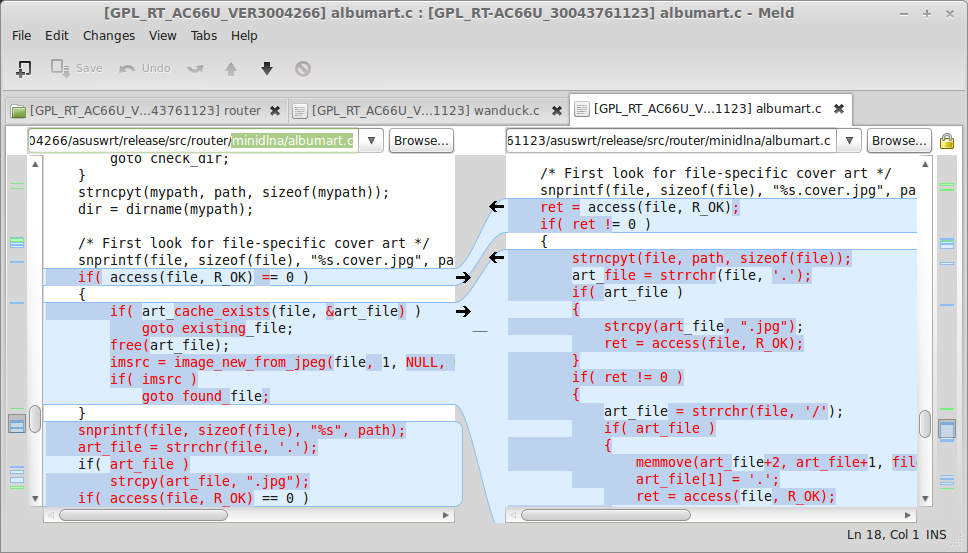Go to previous change with up arrow
The image size is (968, 553).
(x=231, y=69)
